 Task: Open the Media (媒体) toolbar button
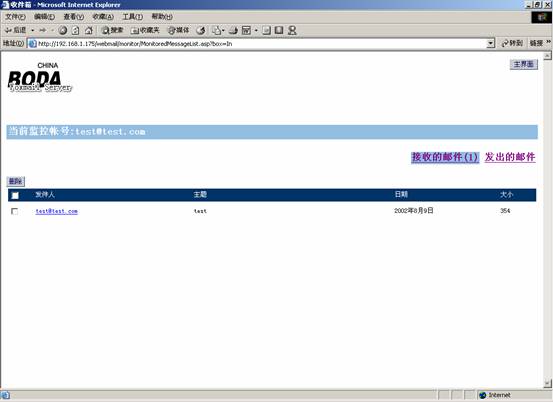[178, 31]
